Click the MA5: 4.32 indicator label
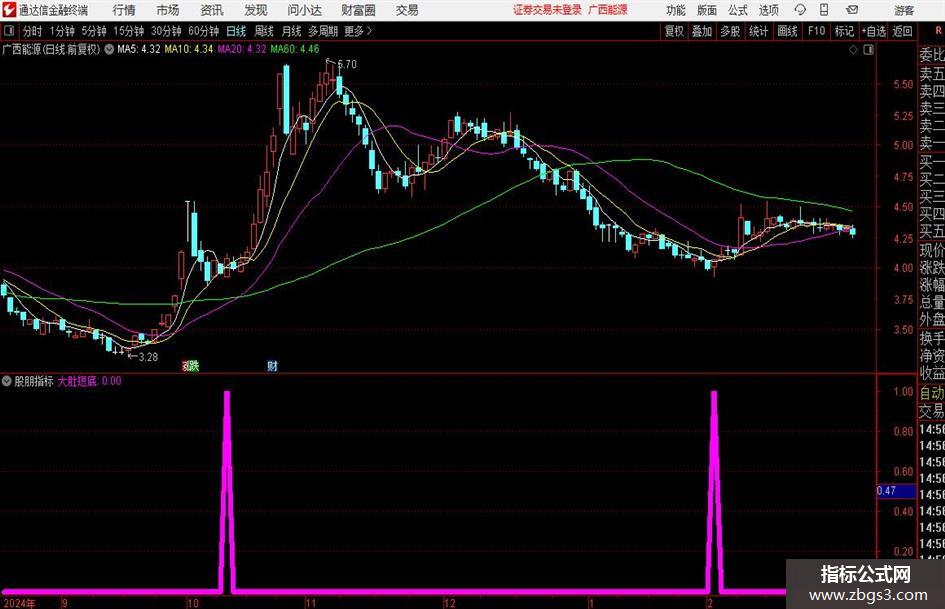The width and height of the screenshot is (945, 609). tap(139, 49)
